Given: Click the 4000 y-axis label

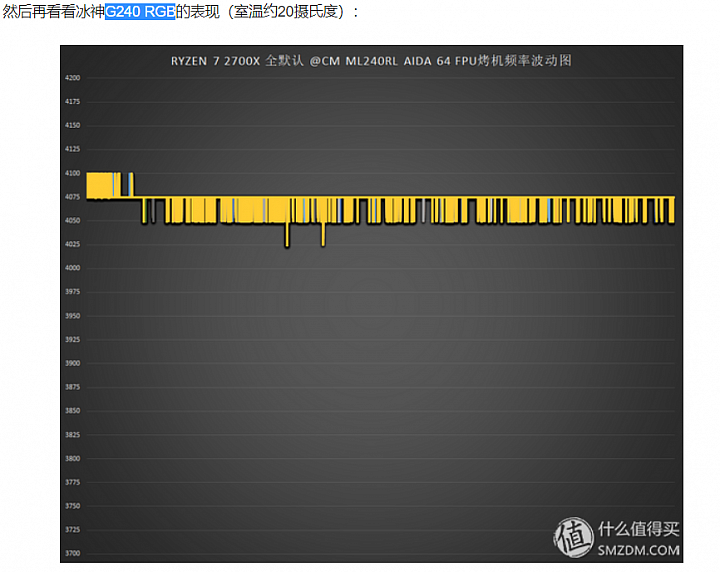Looking at the screenshot, I should tap(73, 268).
